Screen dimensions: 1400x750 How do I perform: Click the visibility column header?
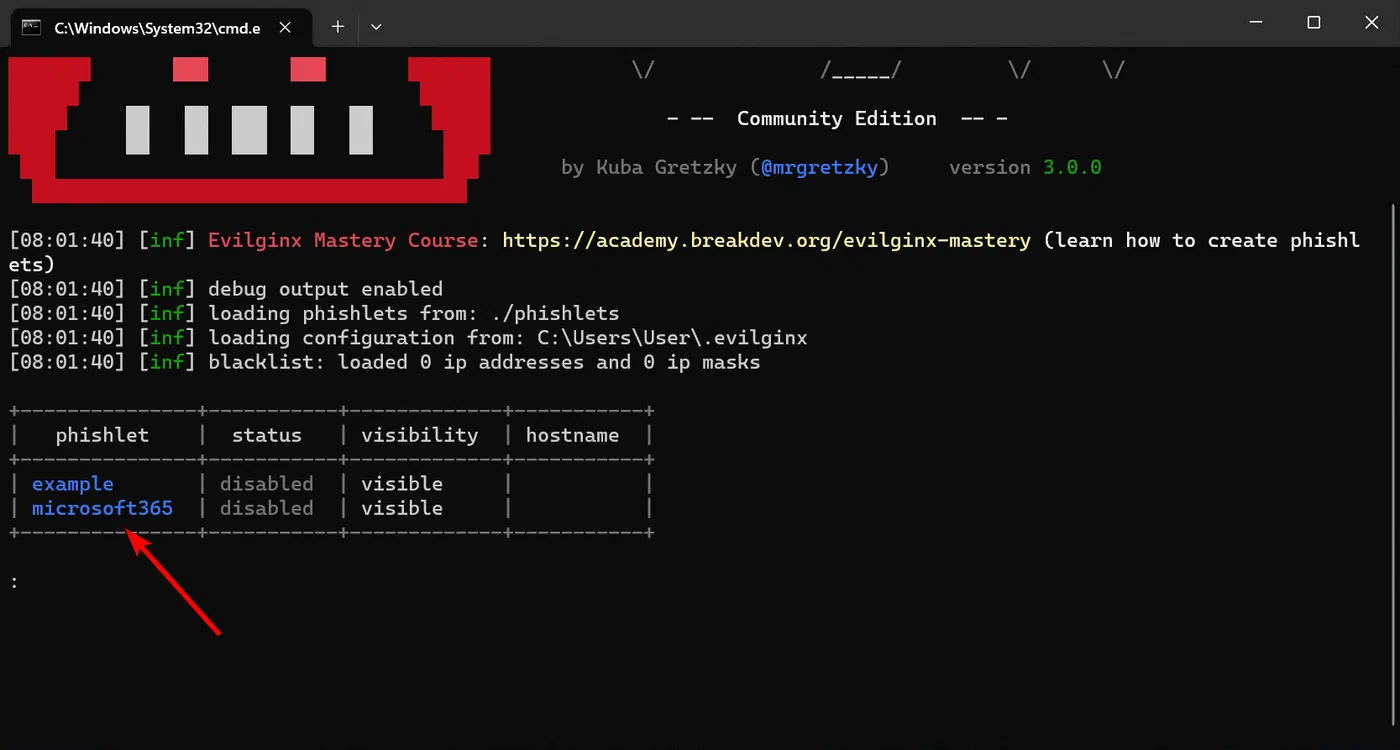tap(419, 435)
